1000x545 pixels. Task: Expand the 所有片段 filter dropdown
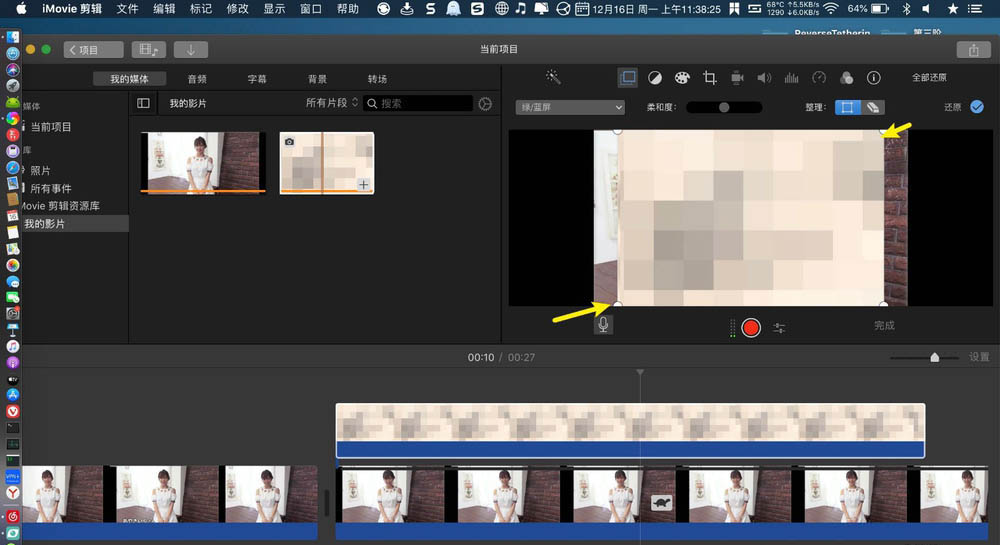(332, 103)
